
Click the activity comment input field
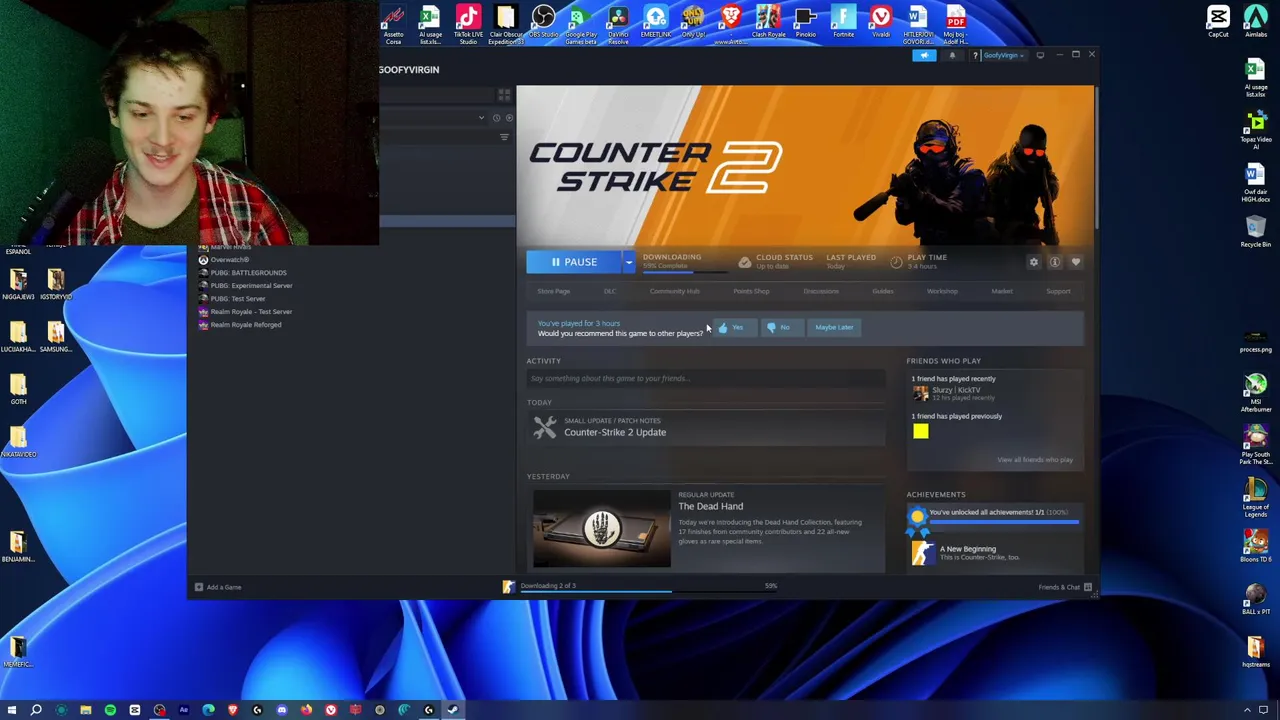tap(706, 378)
